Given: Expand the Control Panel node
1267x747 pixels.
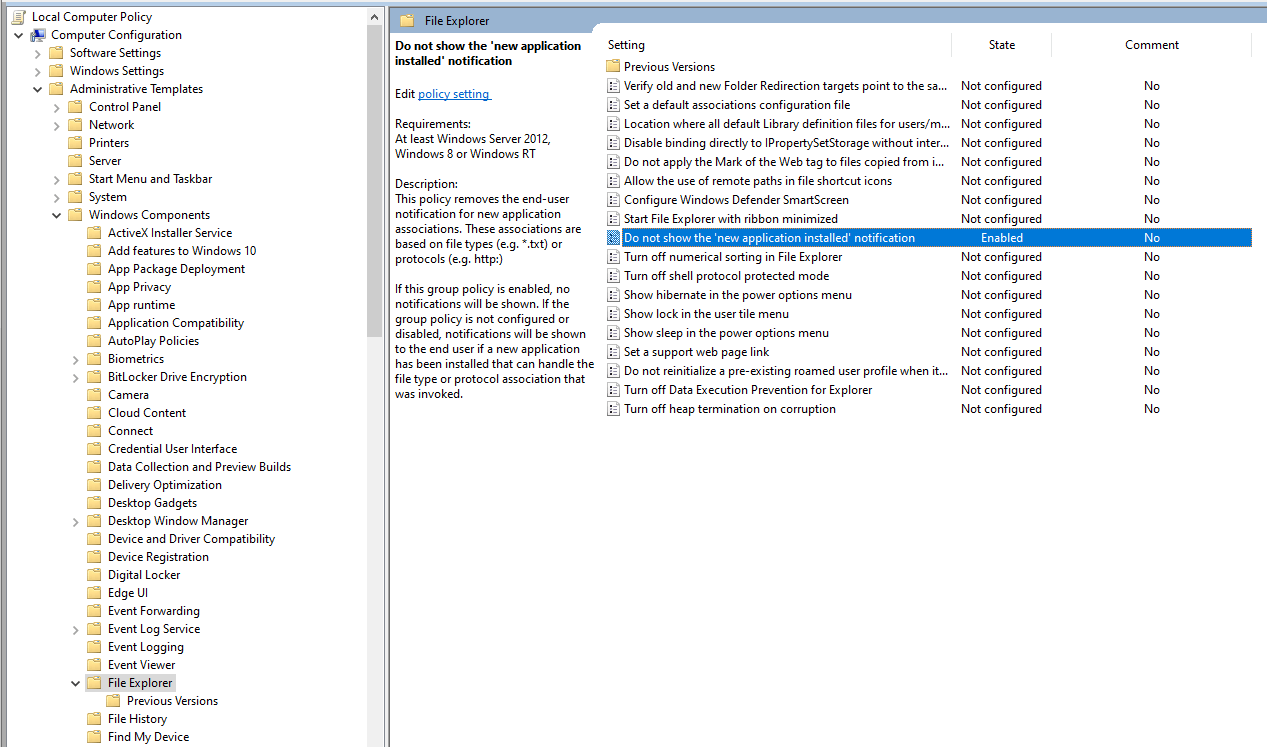Looking at the screenshot, I should tap(57, 107).
